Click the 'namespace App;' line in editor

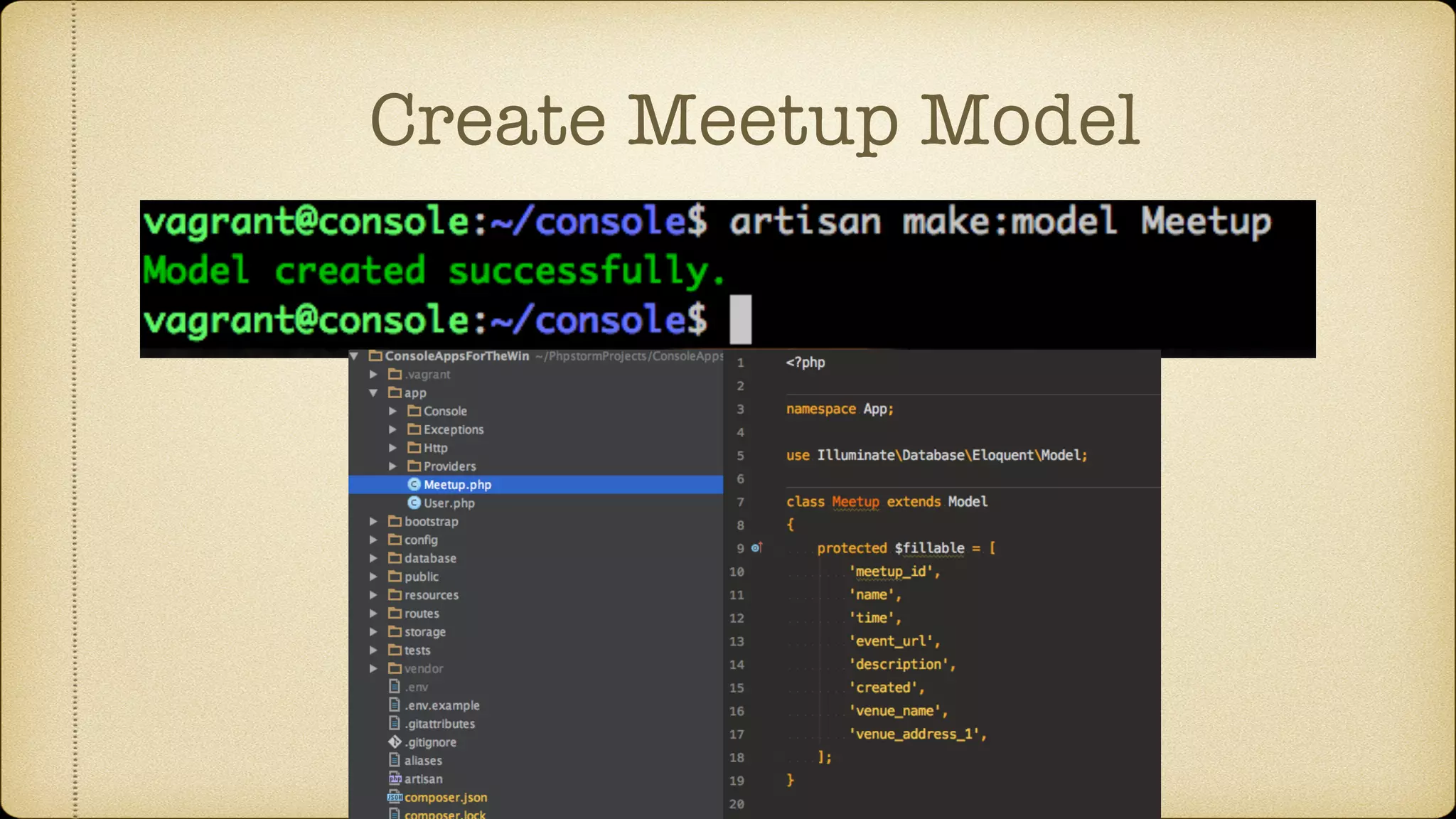pos(840,409)
